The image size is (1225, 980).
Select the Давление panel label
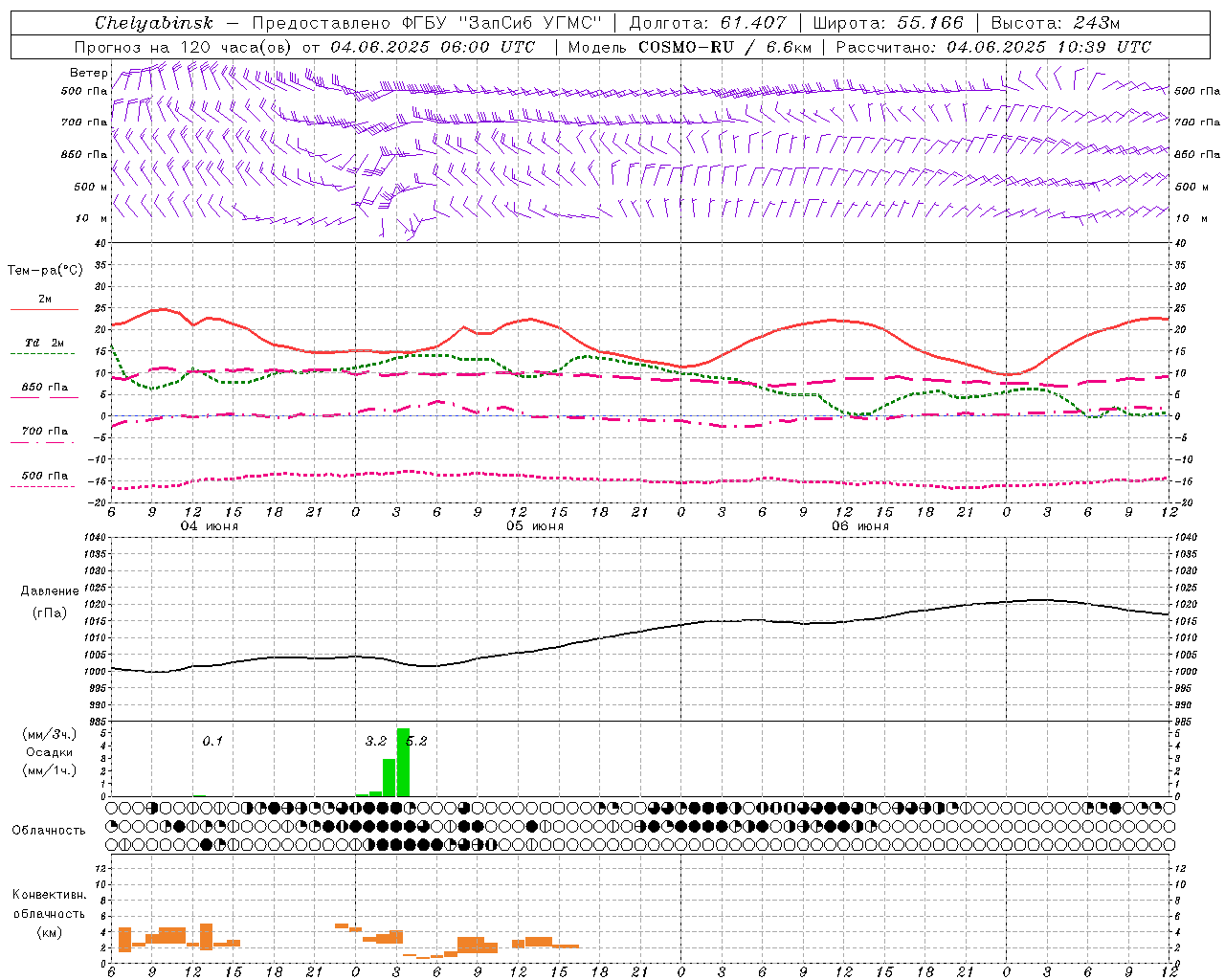[x=50, y=591]
